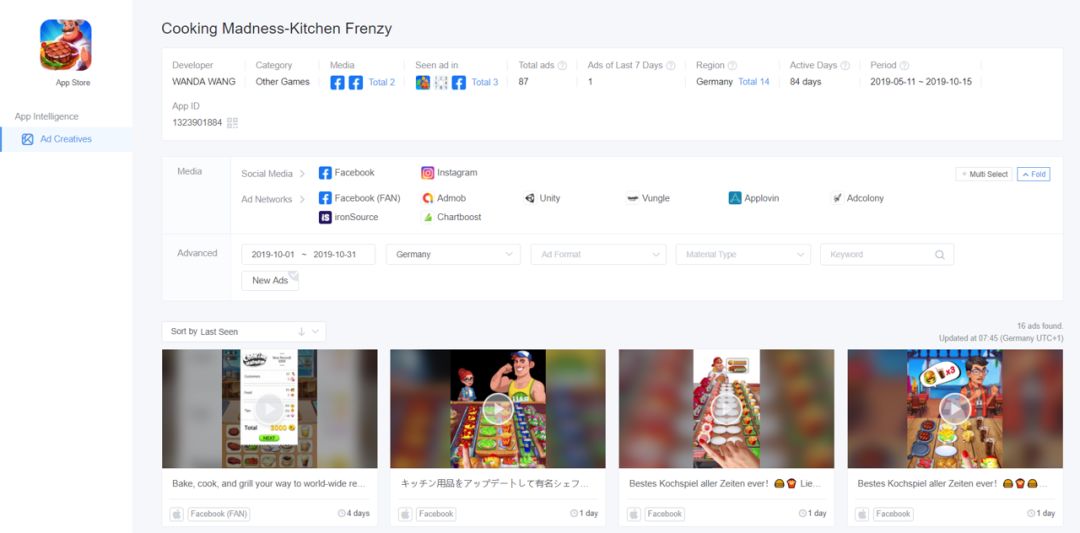Click the Ads of Last 7 Days help icon
Viewport: 1080px width, 533px height.
coord(670,65)
